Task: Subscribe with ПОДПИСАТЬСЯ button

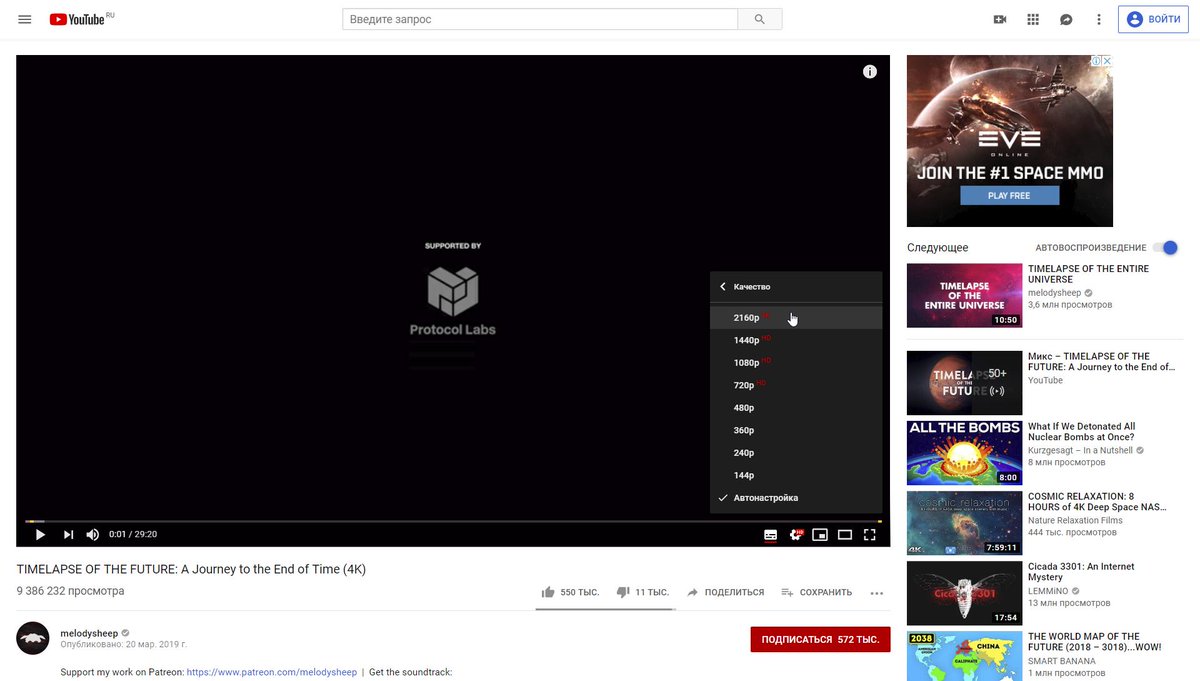Action: 820,639
